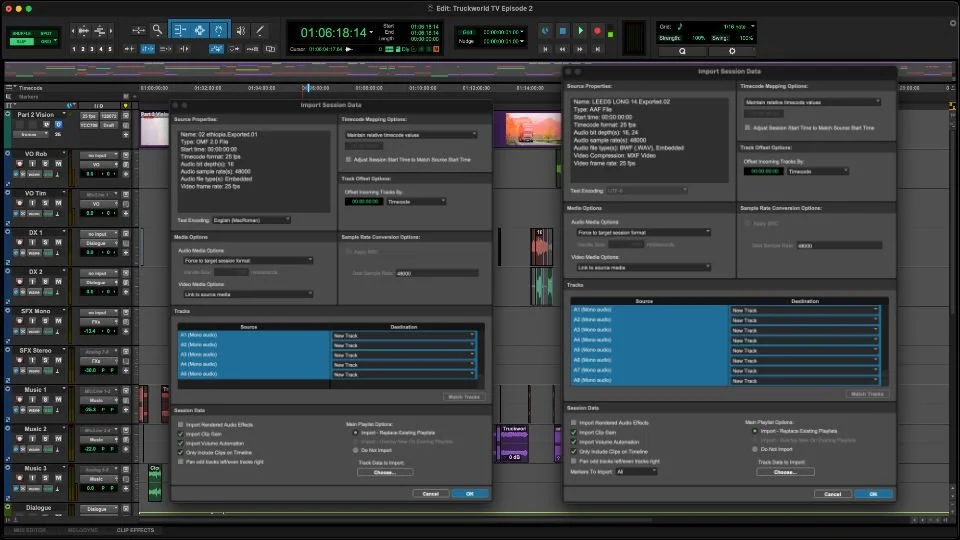Screen dimensions: 960x540
Task: Select zoom preset 5
Action: point(110,49)
